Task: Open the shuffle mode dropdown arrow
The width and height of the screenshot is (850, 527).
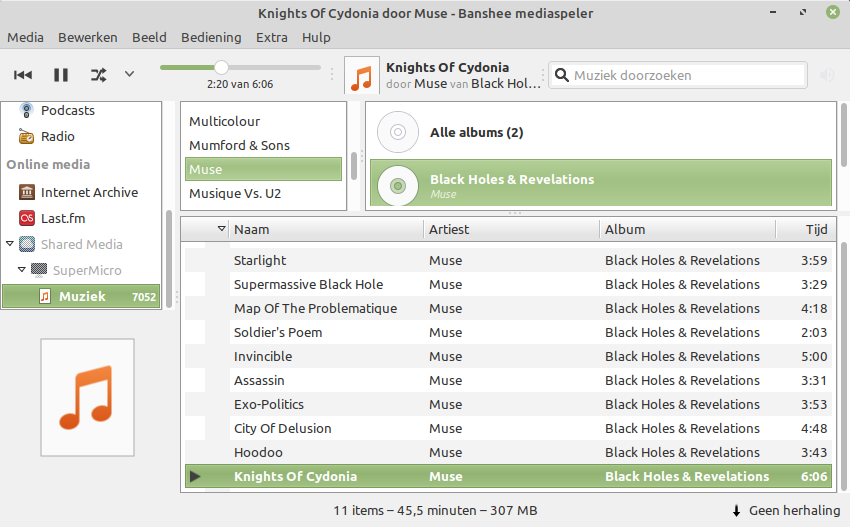Action: [x=129, y=75]
